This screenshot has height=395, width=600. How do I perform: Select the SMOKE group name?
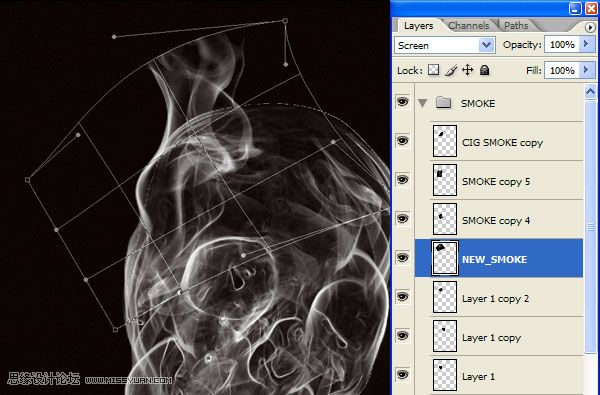pos(478,103)
